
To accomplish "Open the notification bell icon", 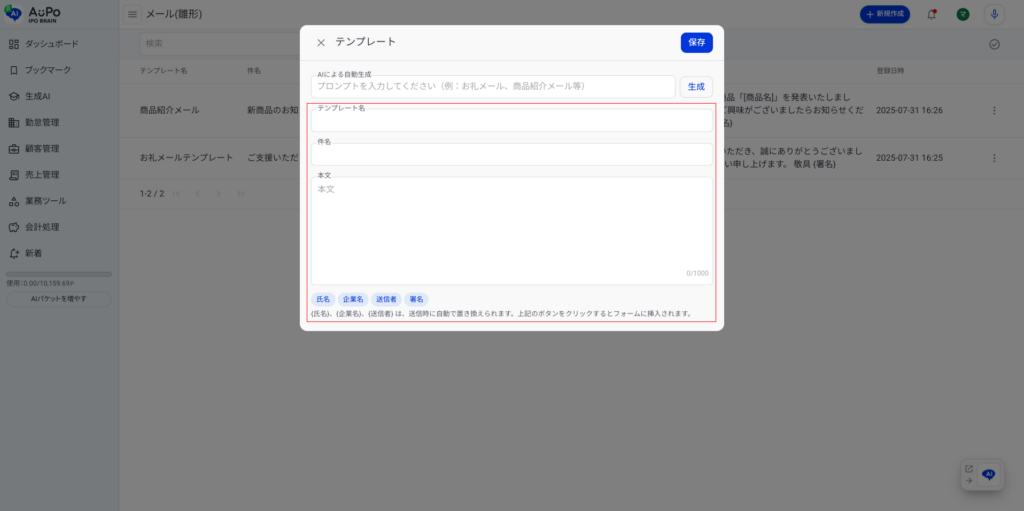I will (x=932, y=14).
